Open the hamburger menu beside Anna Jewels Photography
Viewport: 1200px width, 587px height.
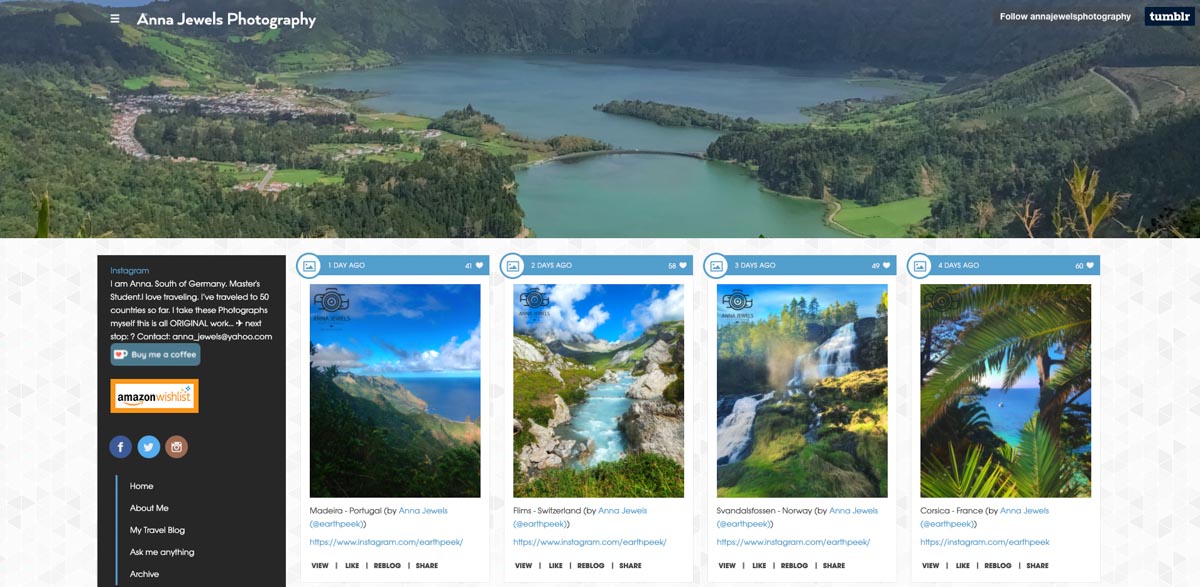coord(115,18)
